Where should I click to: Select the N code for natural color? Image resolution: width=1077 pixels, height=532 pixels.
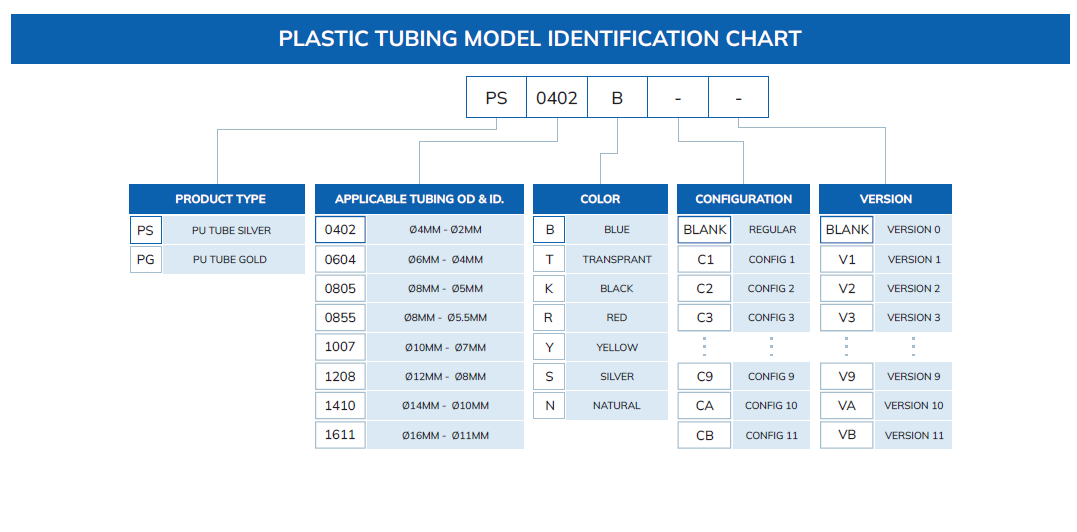(549, 406)
